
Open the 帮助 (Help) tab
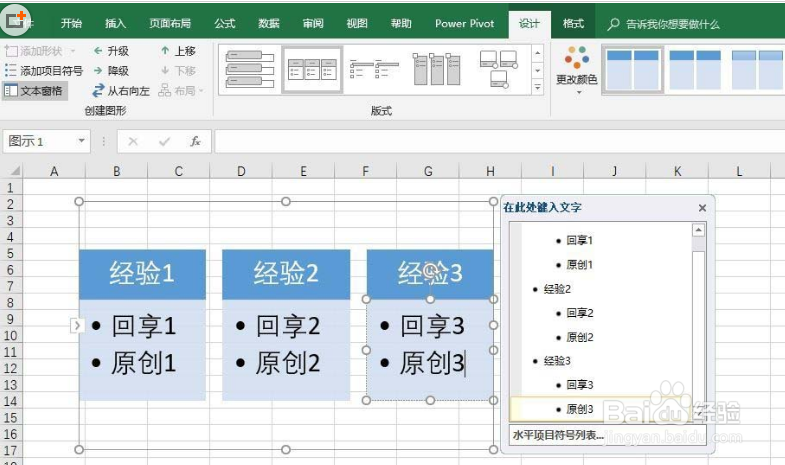point(401,24)
